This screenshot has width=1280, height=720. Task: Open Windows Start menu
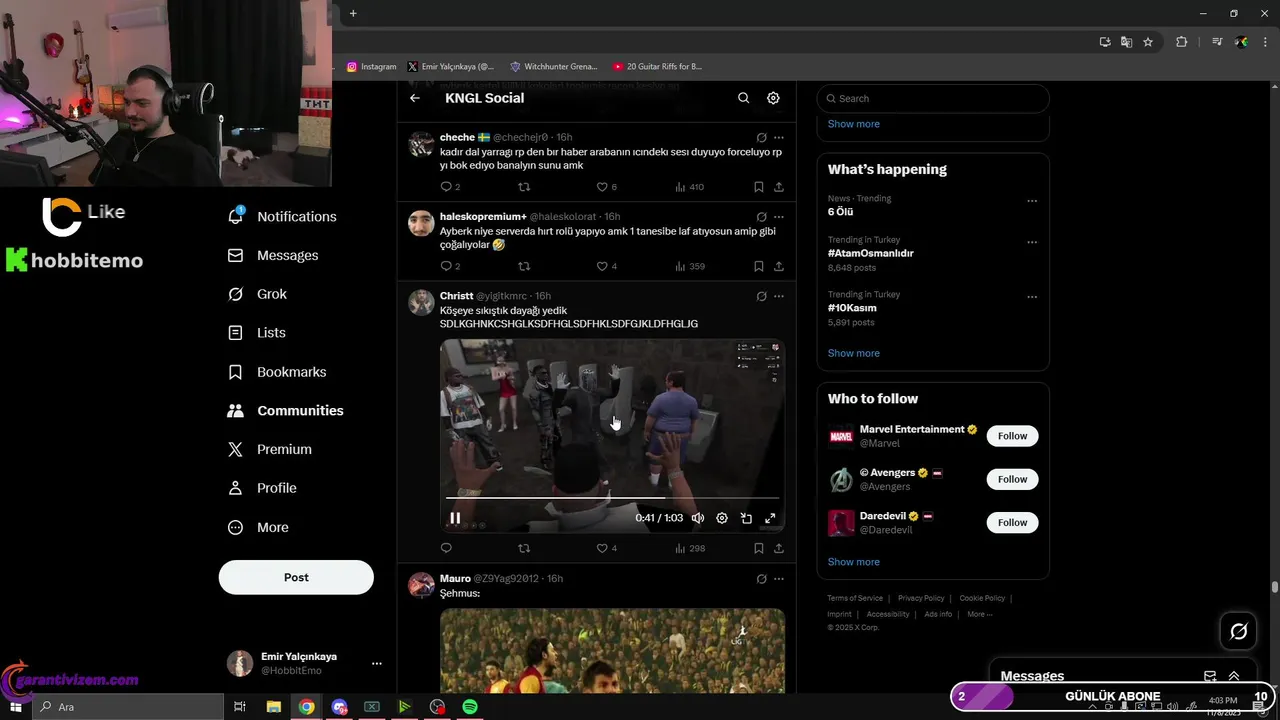click(16, 707)
